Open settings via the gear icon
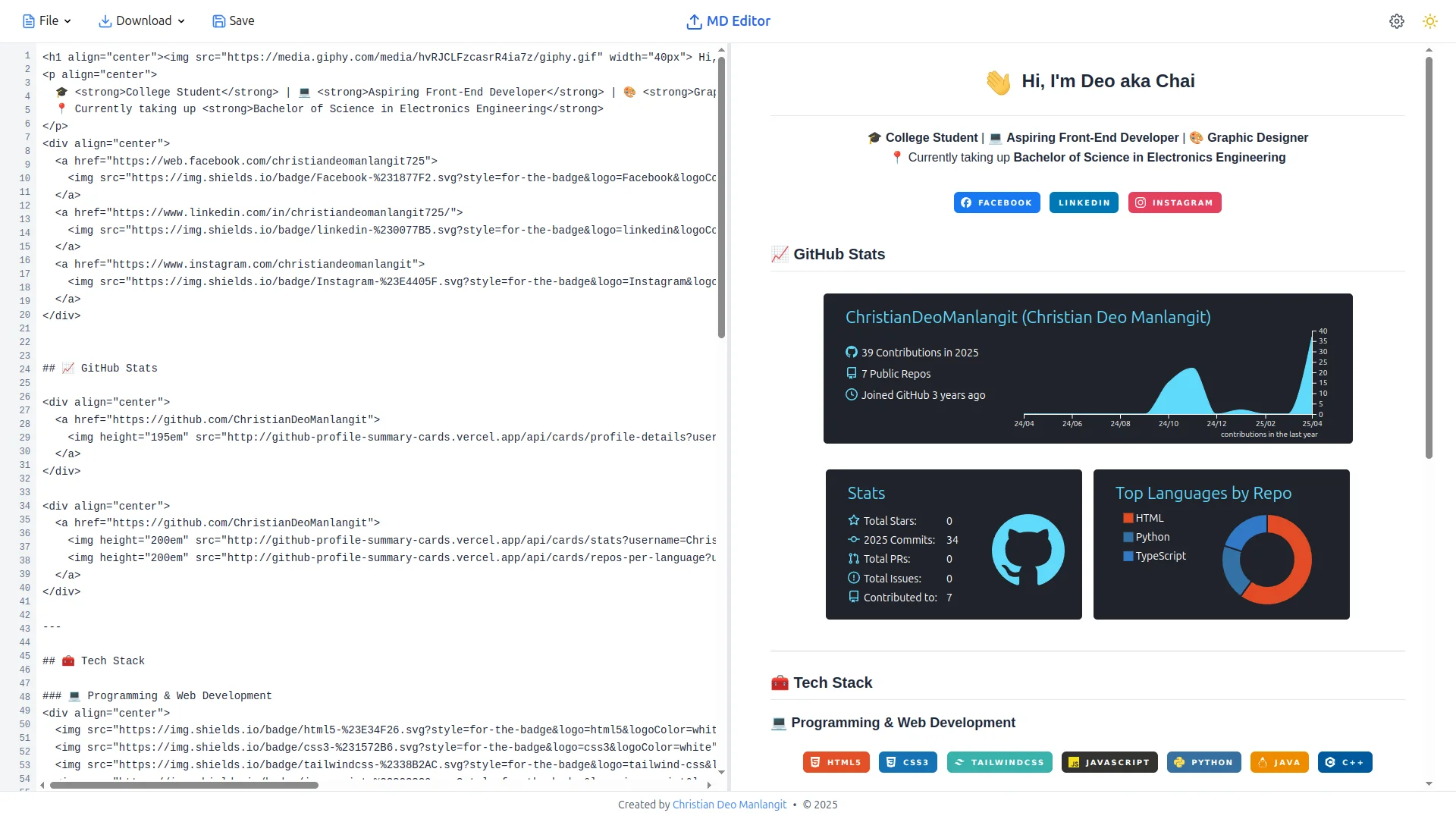Screen dimensions: 1456x819 (1397, 21)
